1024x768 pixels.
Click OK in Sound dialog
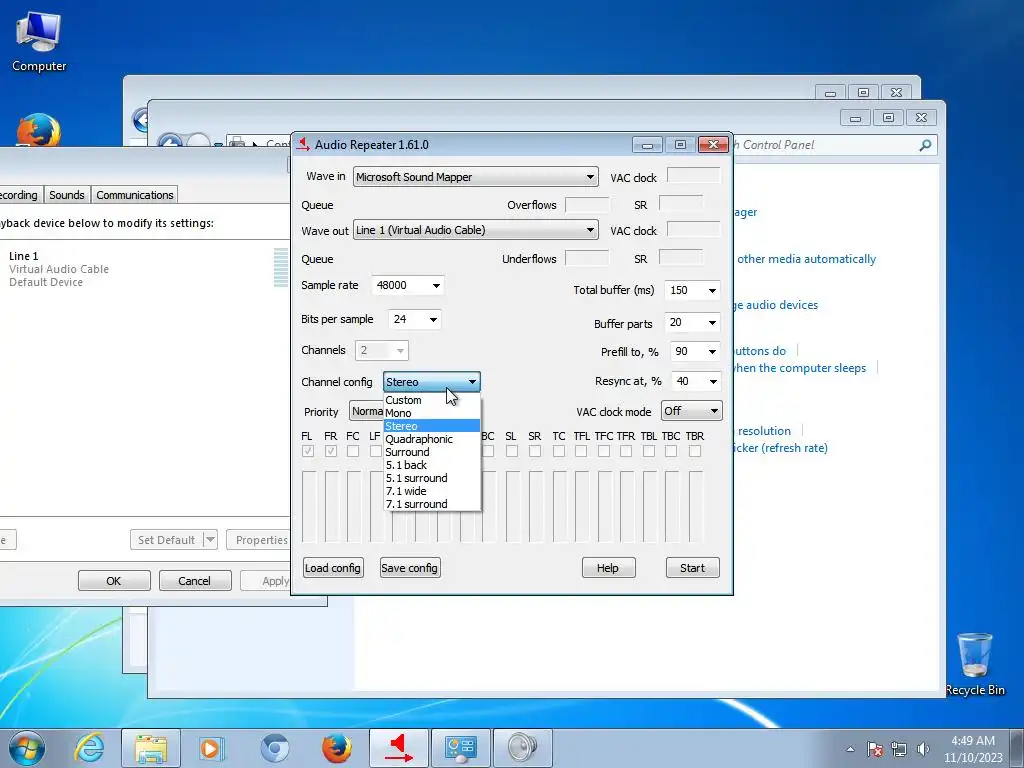click(114, 581)
